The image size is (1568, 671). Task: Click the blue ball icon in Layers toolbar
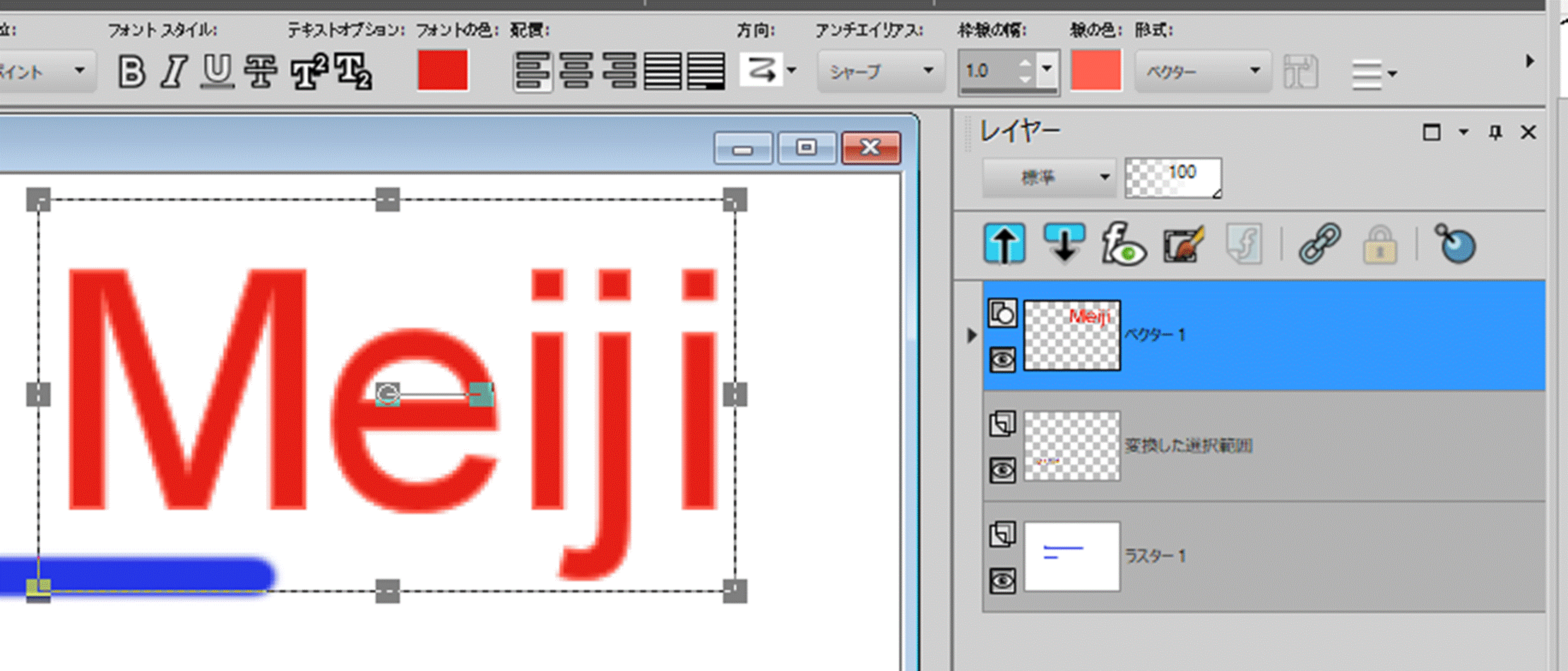coord(1454,244)
